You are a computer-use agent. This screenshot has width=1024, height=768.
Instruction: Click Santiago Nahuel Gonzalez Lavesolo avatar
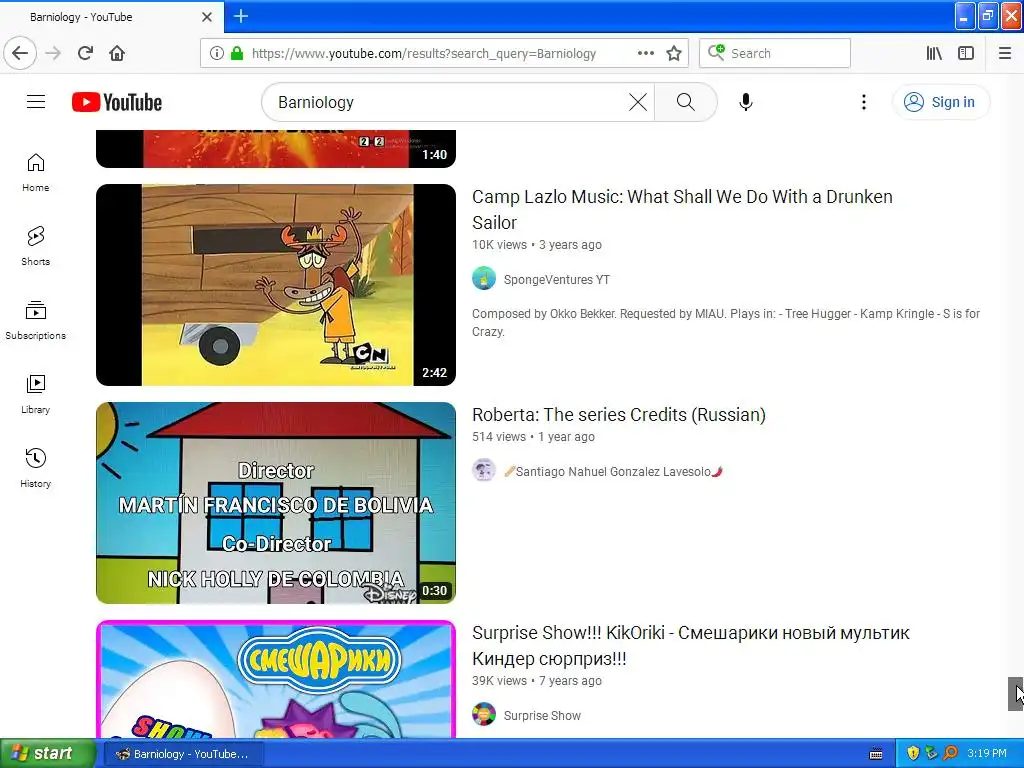pyautogui.click(x=484, y=470)
